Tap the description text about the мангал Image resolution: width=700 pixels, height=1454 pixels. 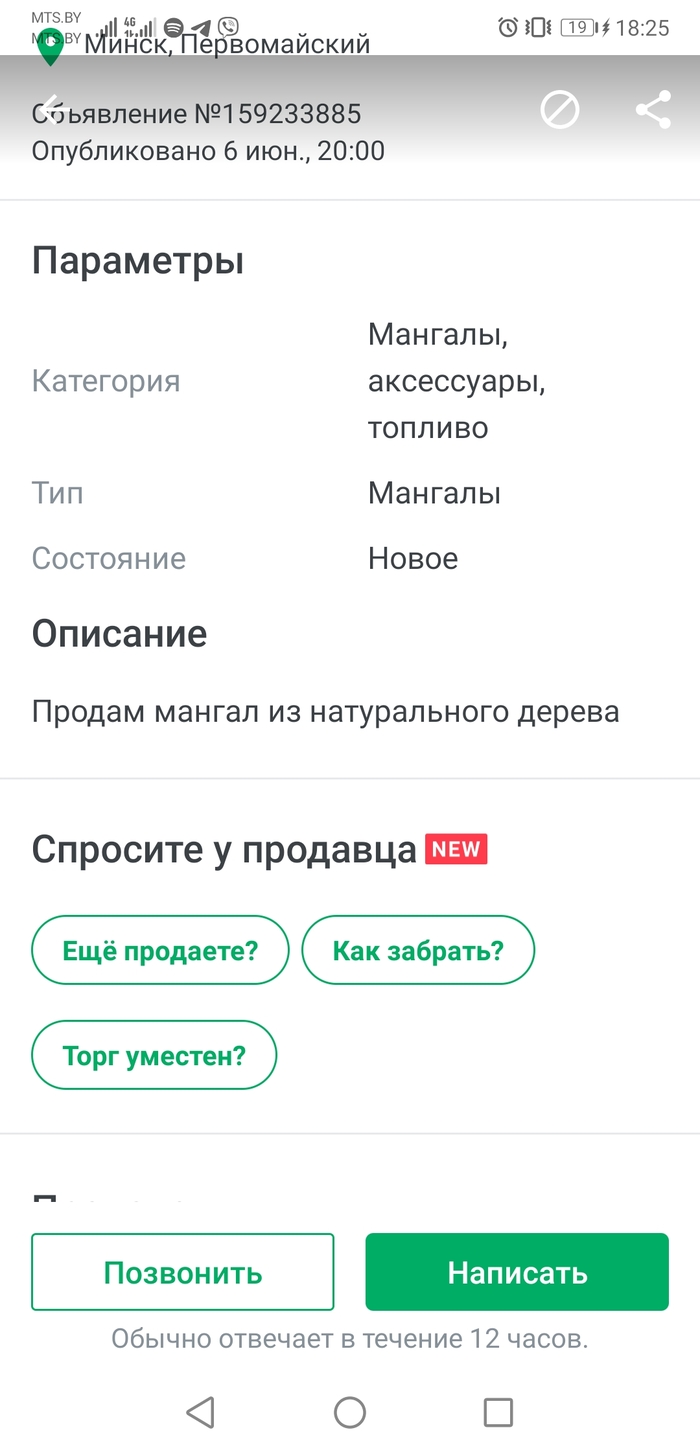click(325, 712)
